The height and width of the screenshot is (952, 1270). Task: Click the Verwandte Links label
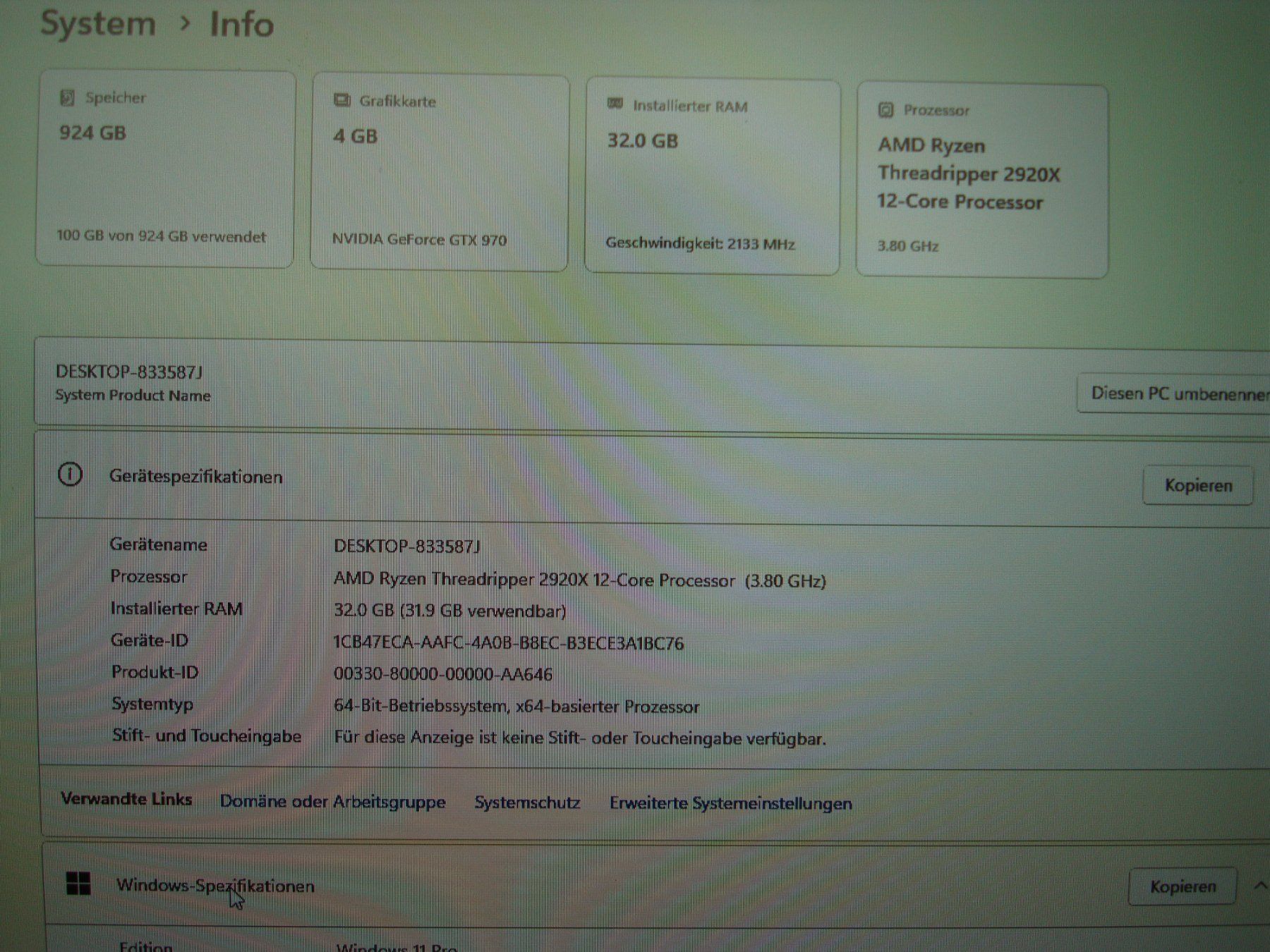[x=126, y=799]
